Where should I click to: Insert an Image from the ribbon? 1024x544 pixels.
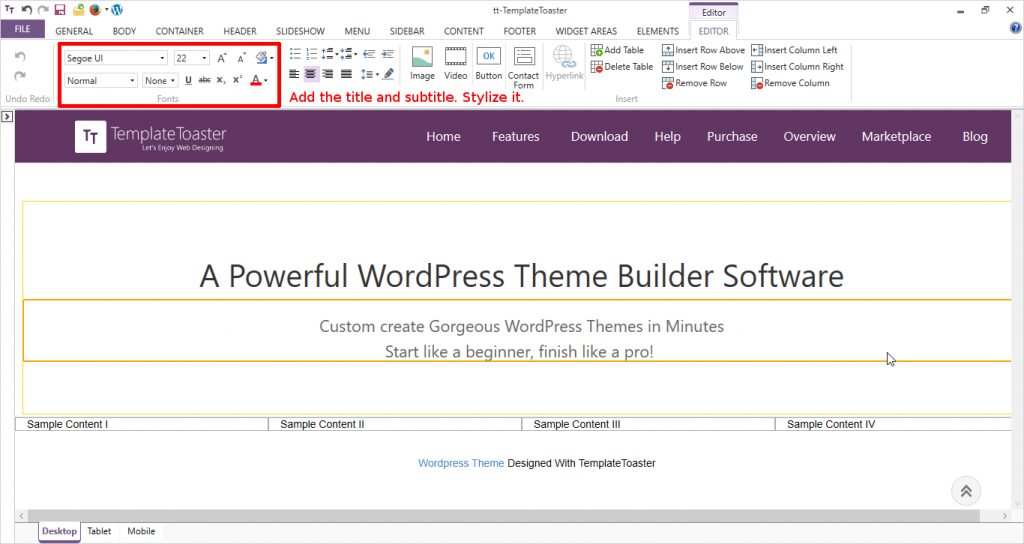[x=422, y=62]
